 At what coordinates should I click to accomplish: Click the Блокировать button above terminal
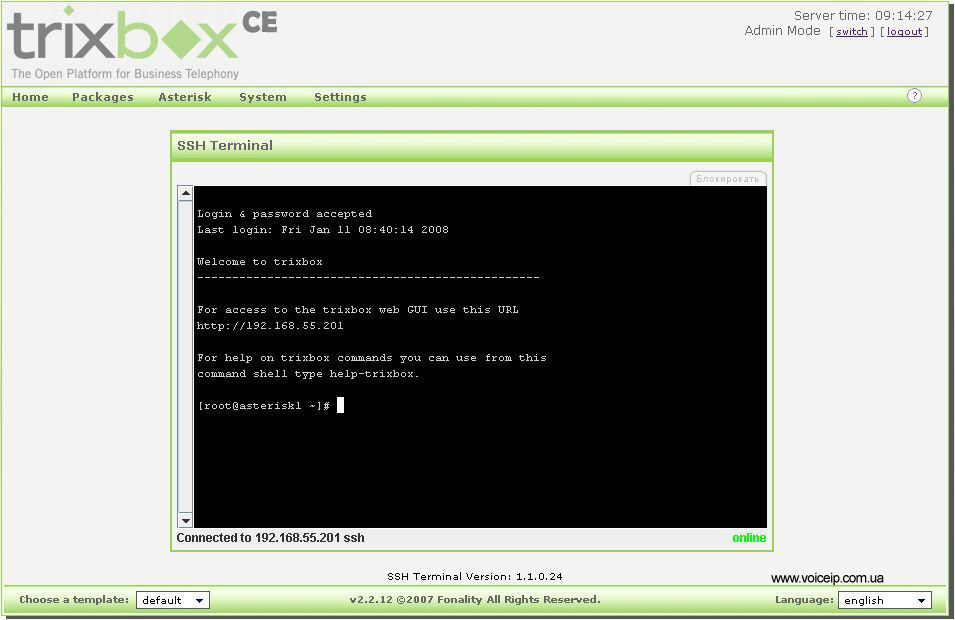click(728, 178)
